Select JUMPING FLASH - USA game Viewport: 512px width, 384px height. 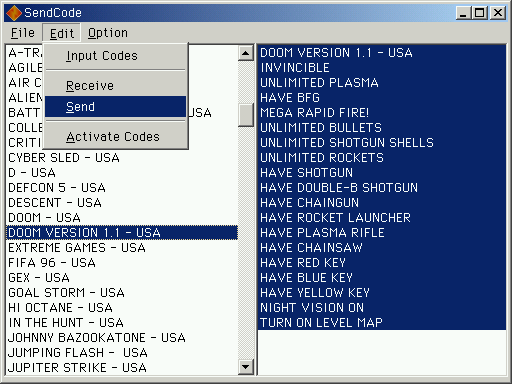[x=122, y=353]
